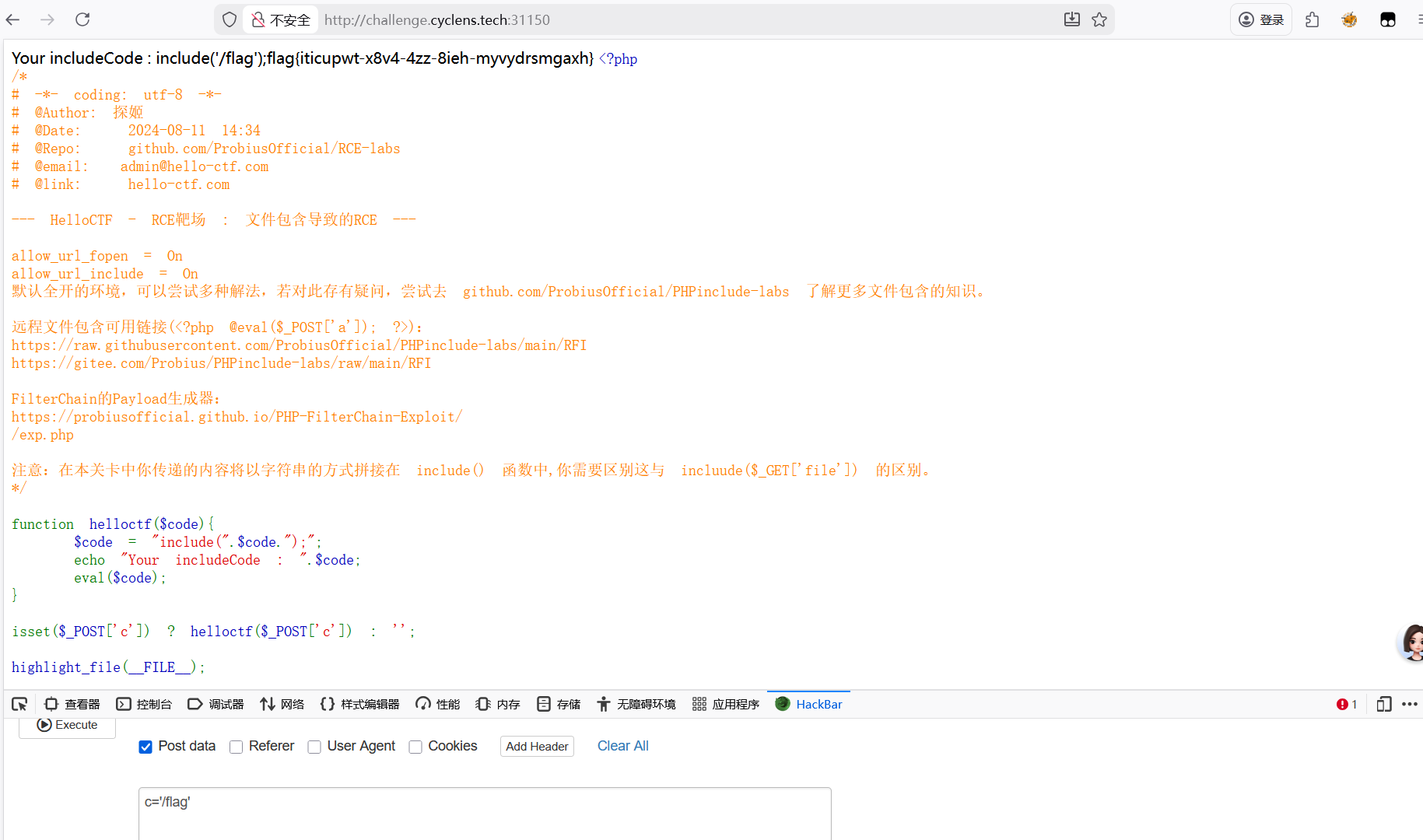Open the 调试器 debugger tab

point(216,704)
